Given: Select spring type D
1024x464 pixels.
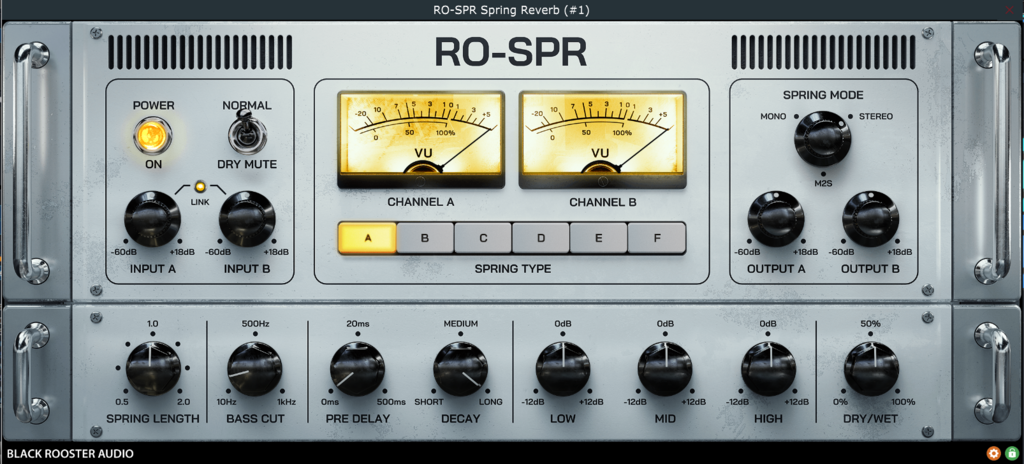Looking at the screenshot, I should click(541, 238).
